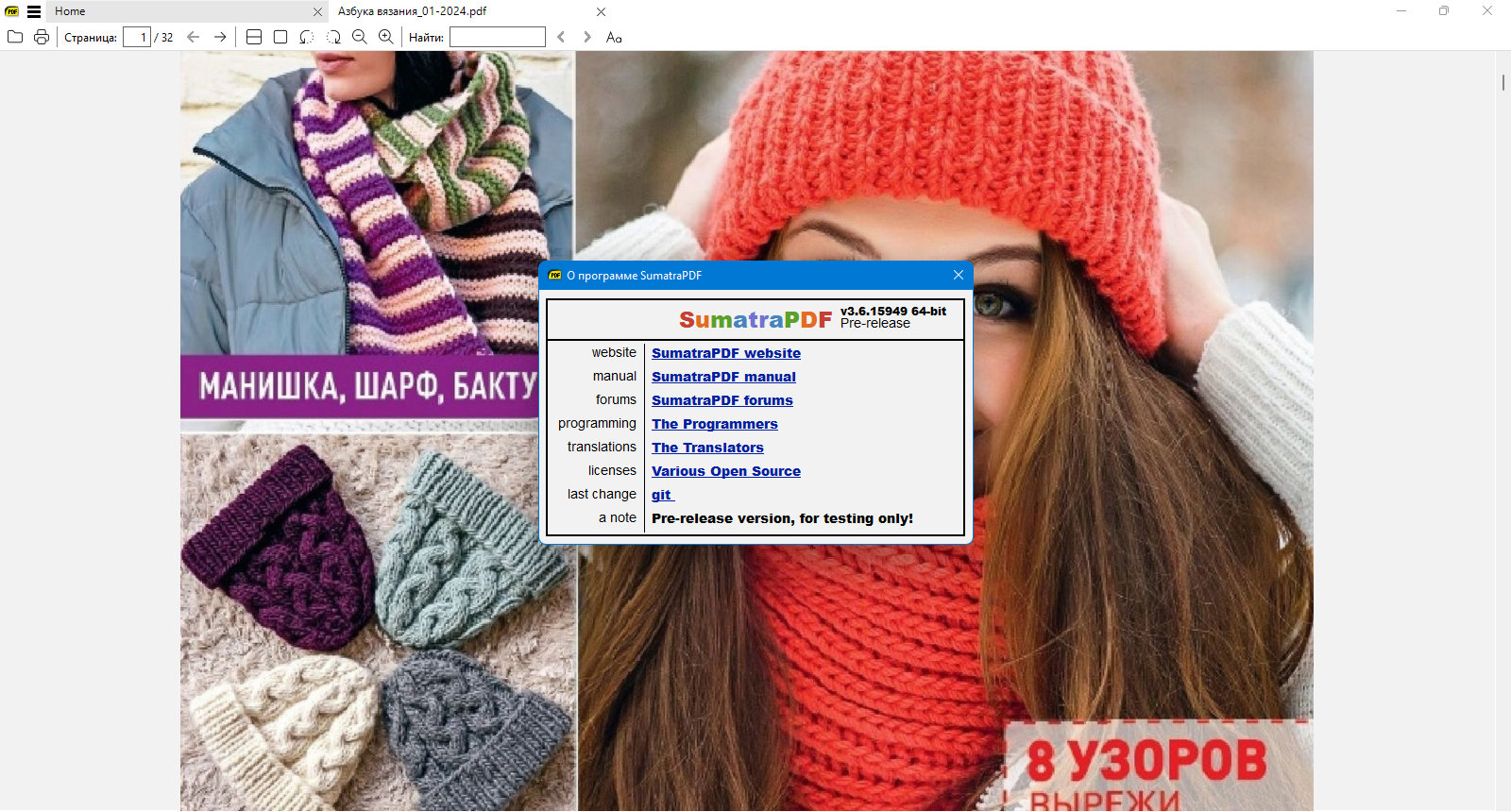Toggle match case search option

[614, 37]
